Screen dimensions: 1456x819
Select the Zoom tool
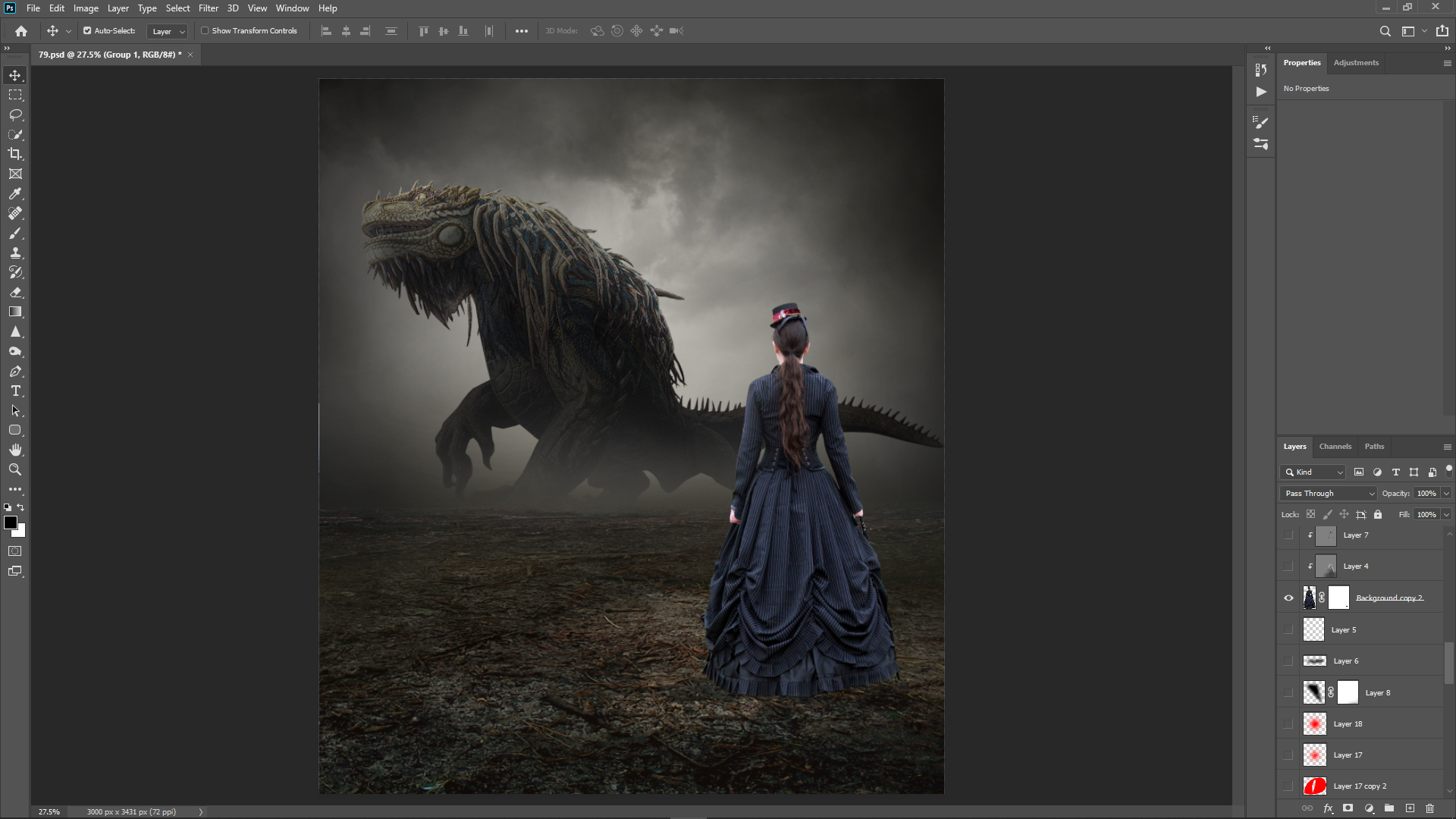click(15, 469)
